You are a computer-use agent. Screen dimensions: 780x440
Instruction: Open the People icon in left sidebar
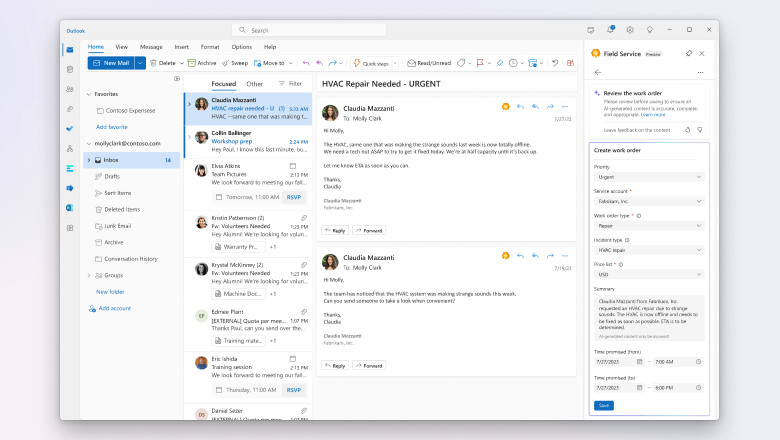(x=70, y=88)
